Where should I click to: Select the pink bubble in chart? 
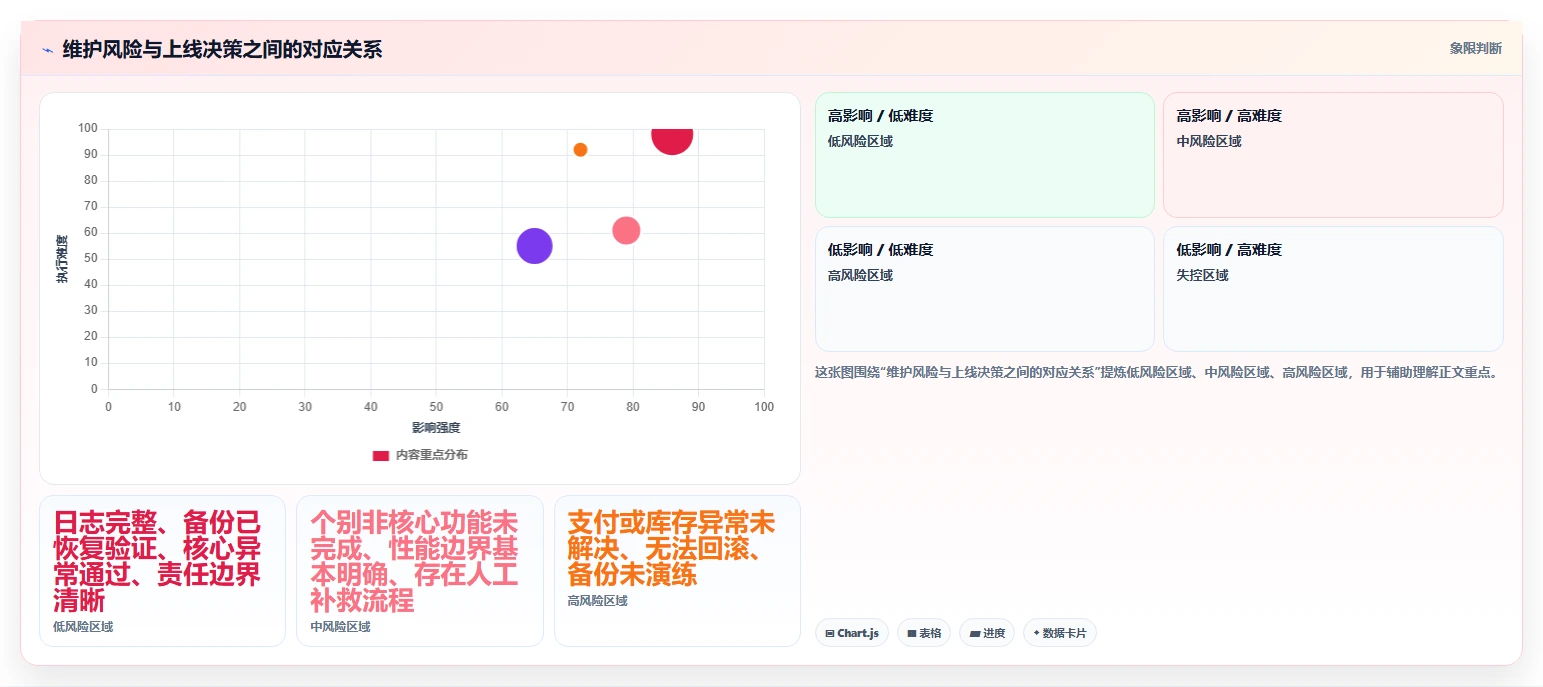[626, 230]
